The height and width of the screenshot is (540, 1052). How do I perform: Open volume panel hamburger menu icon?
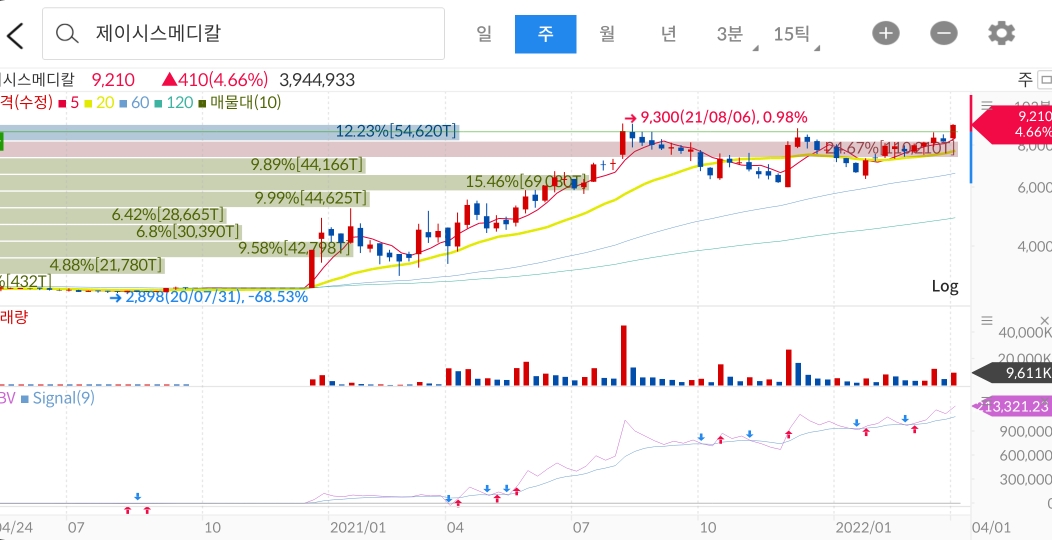tap(986, 321)
